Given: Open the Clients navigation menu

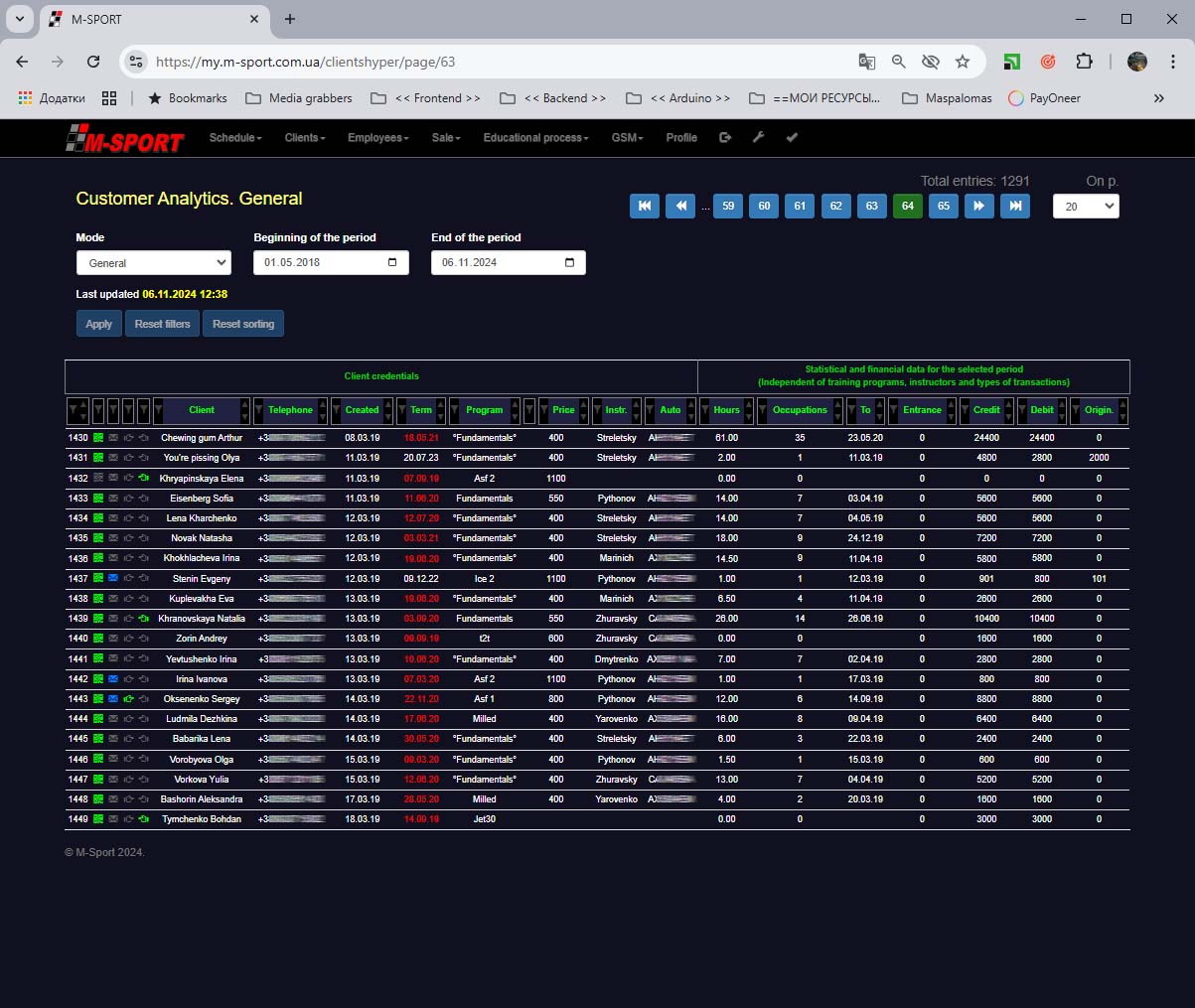Looking at the screenshot, I should 305,138.
